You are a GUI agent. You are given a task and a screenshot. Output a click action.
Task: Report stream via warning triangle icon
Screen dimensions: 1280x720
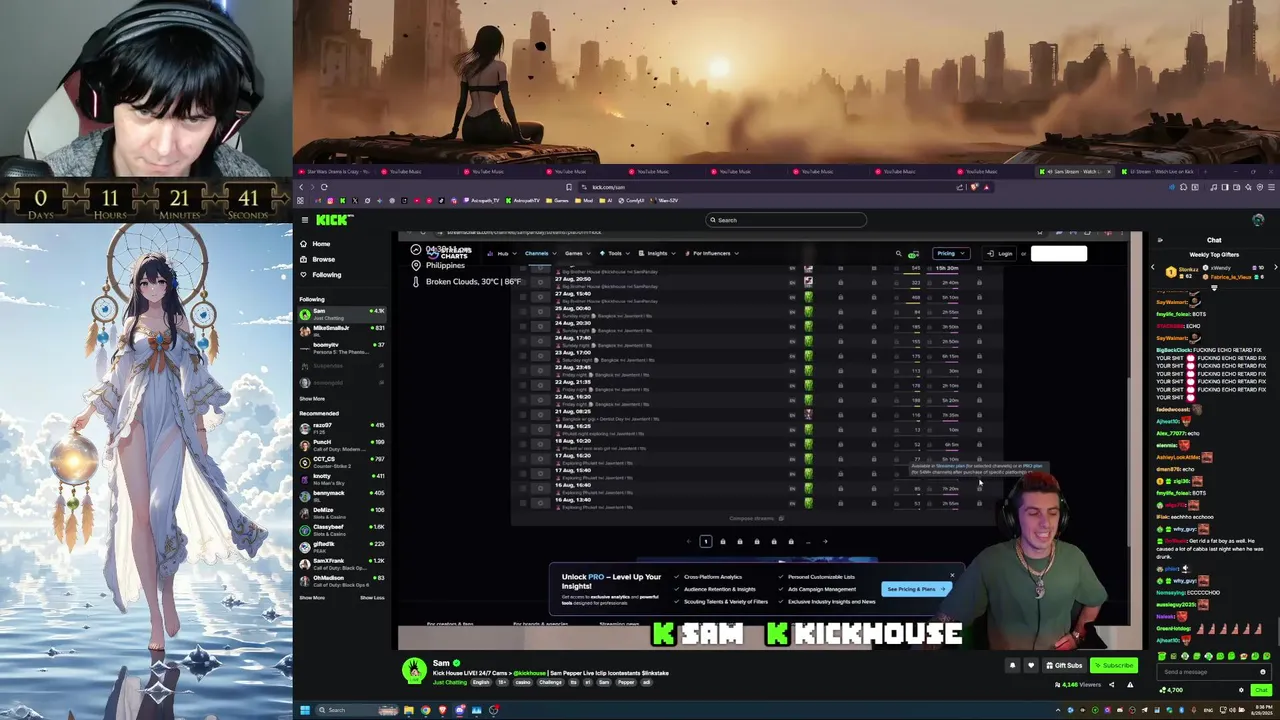[1130, 685]
